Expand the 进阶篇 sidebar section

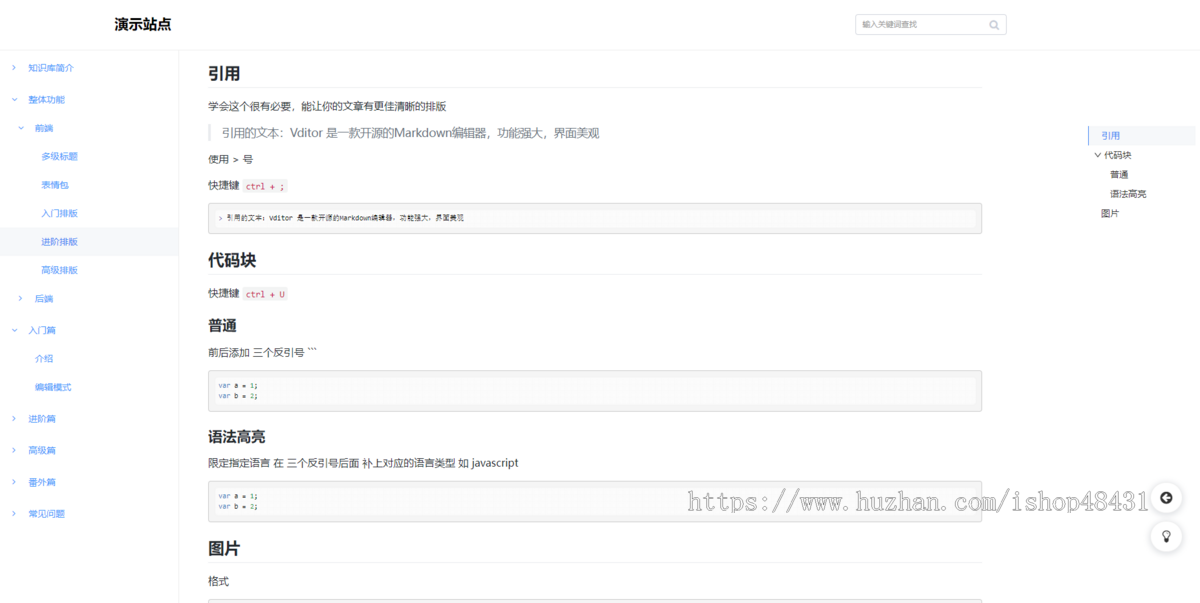pos(14,419)
